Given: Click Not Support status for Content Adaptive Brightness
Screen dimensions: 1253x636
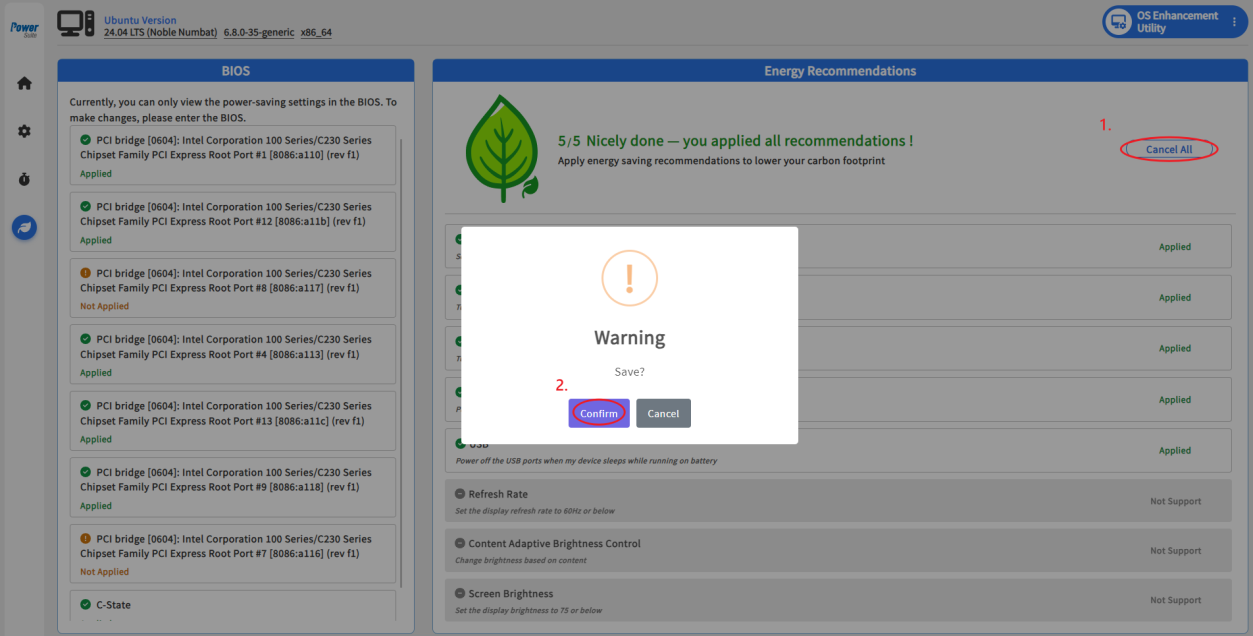Looking at the screenshot, I should pyautogui.click(x=1176, y=551).
